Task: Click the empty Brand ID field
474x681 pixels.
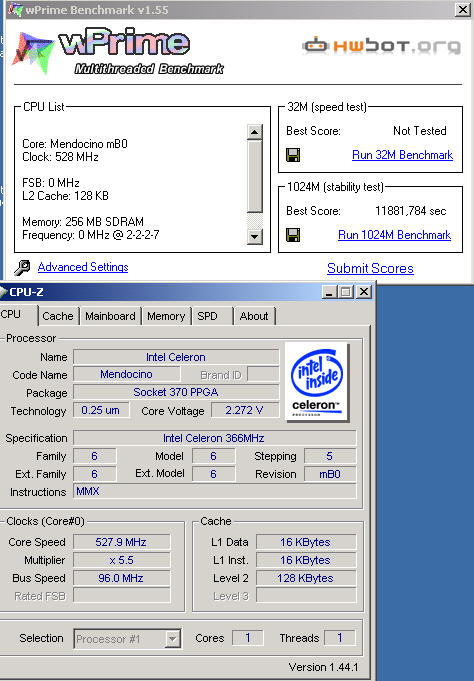Action: 263,374
